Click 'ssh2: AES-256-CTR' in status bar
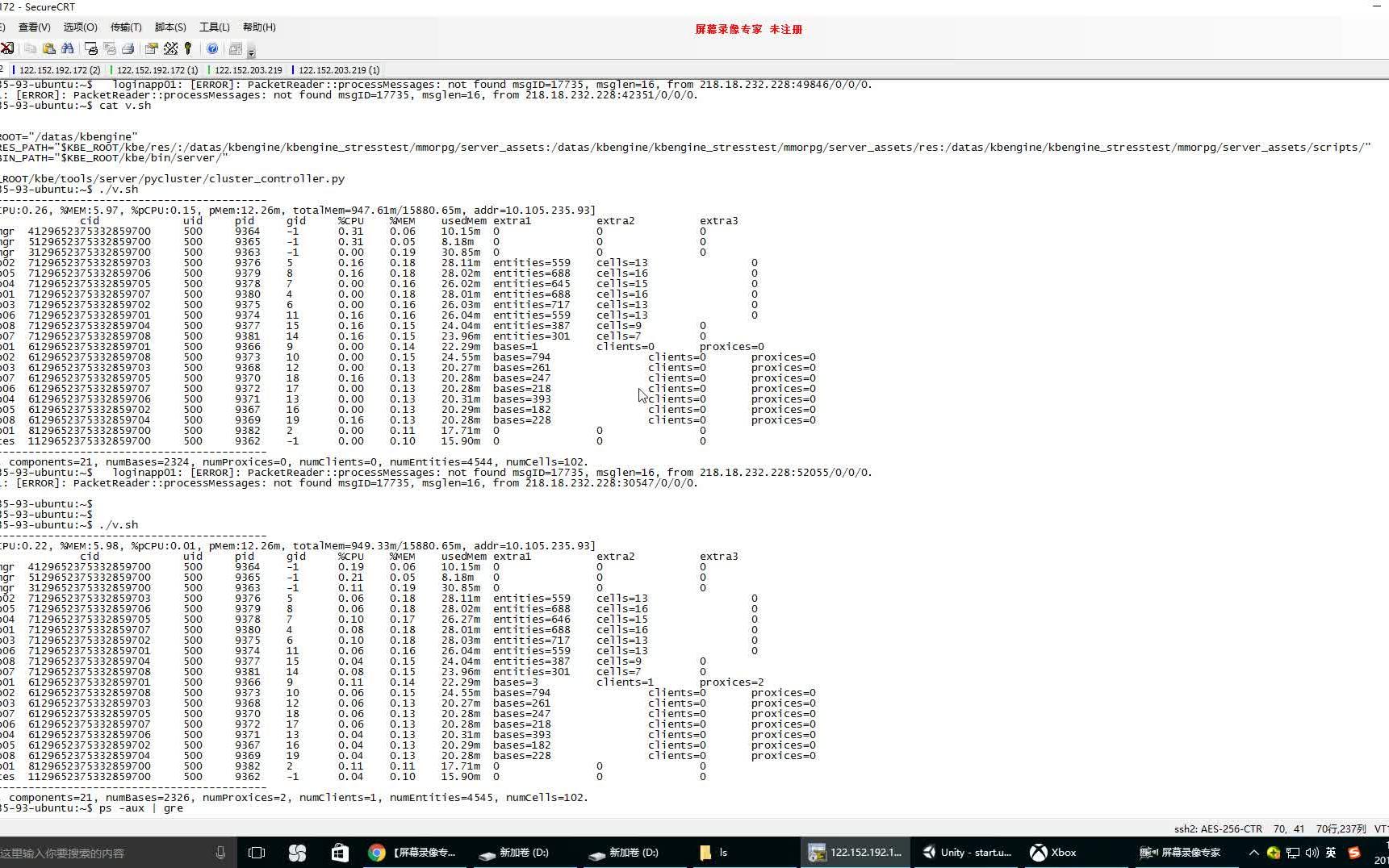This screenshot has height=868, width=1389. click(x=1218, y=828)
